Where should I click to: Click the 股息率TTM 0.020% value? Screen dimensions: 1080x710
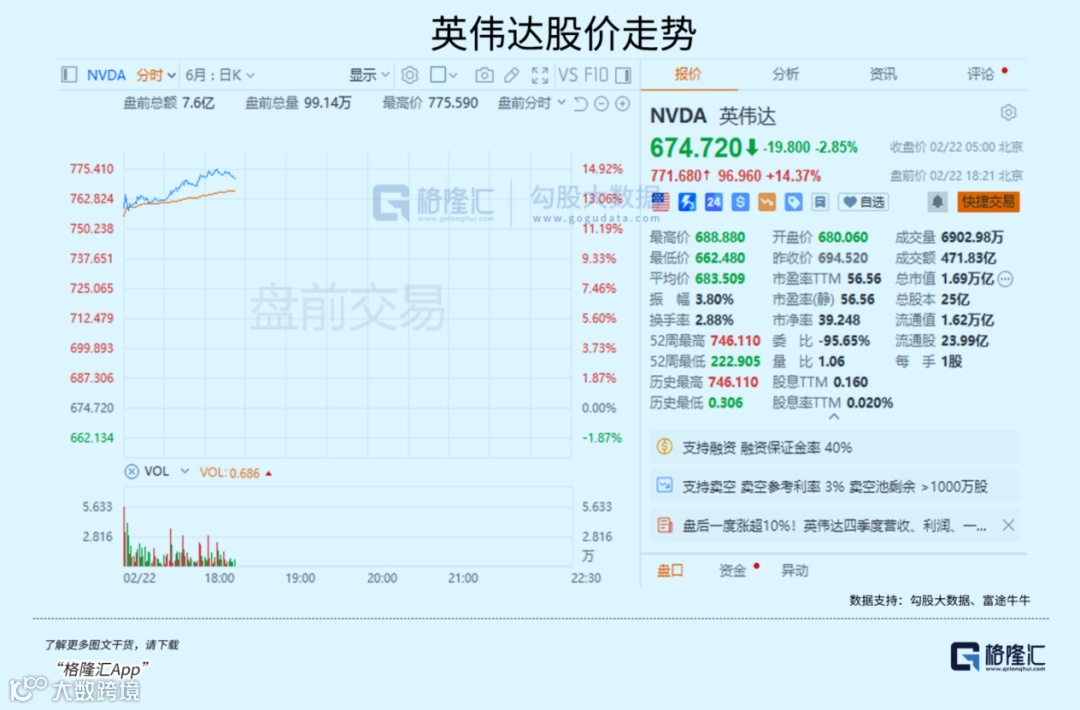(869, 402)
